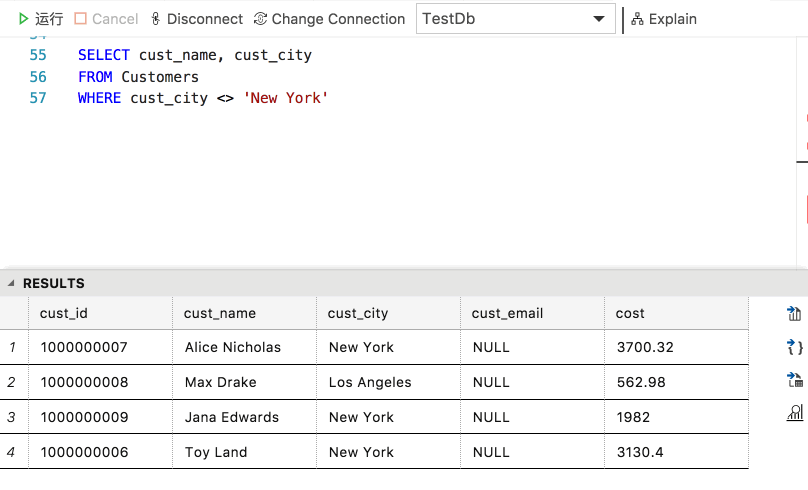Click the cost value 3130.4
The height and width of the screenshot is (490, 808).
677,452
